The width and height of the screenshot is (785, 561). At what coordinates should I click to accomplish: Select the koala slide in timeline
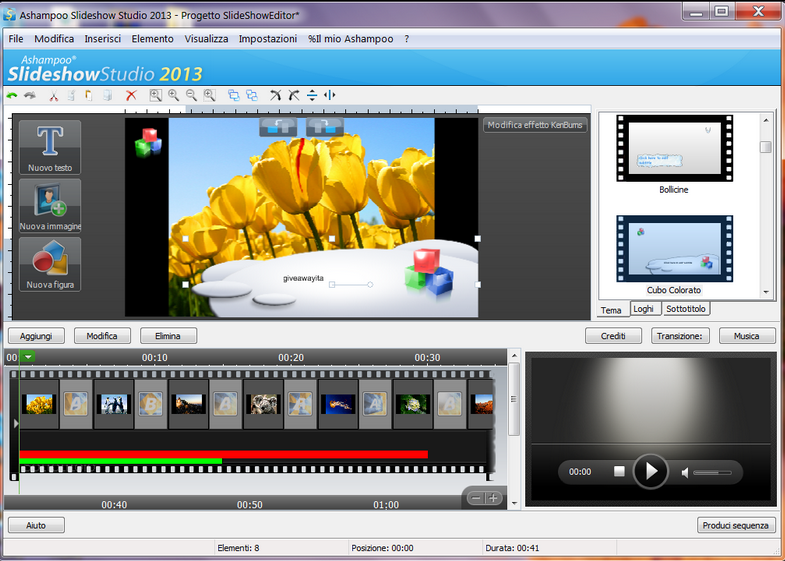point(263,404)
